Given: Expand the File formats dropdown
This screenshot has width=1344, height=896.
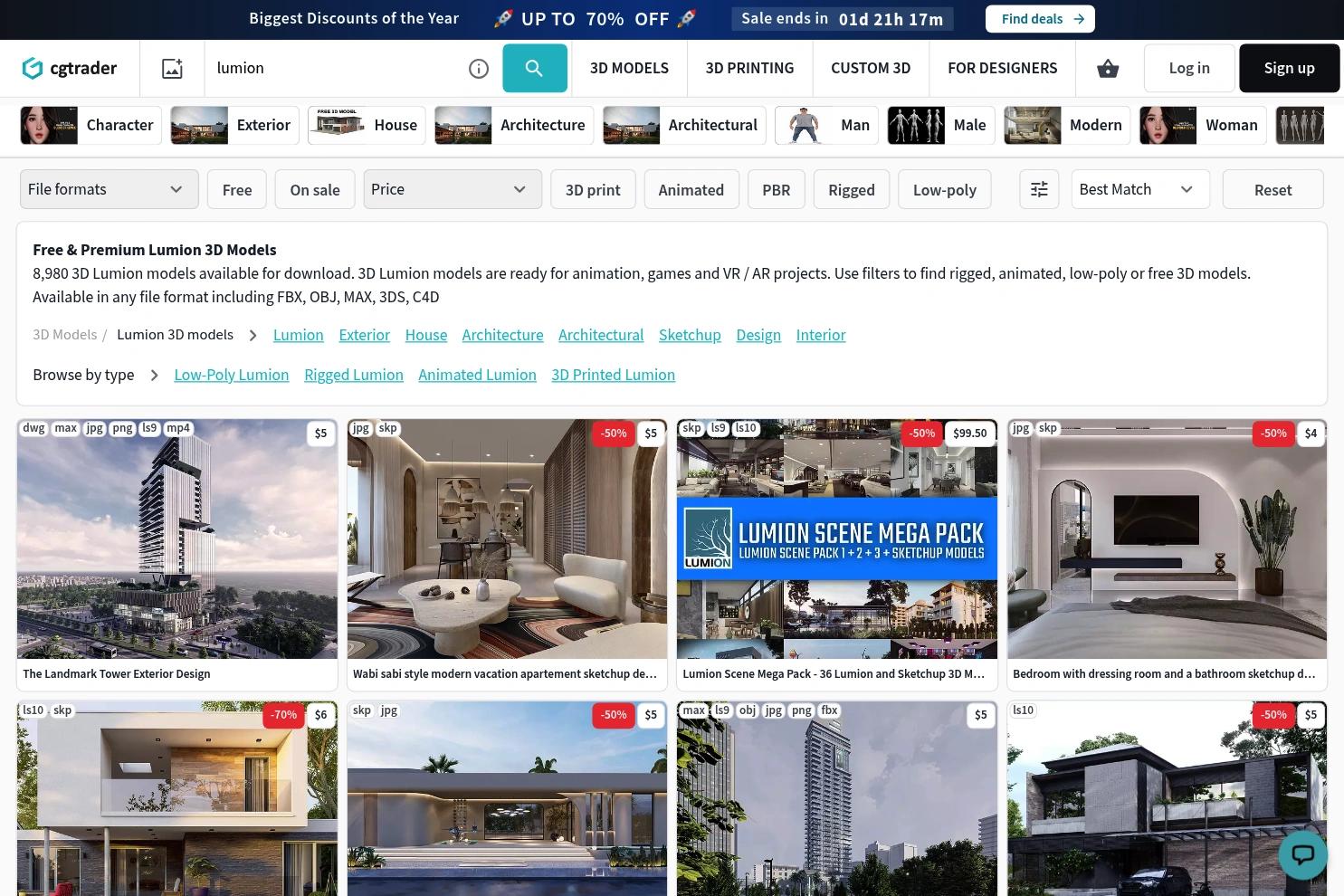Looking at the screenshot, I should (110, 189).
